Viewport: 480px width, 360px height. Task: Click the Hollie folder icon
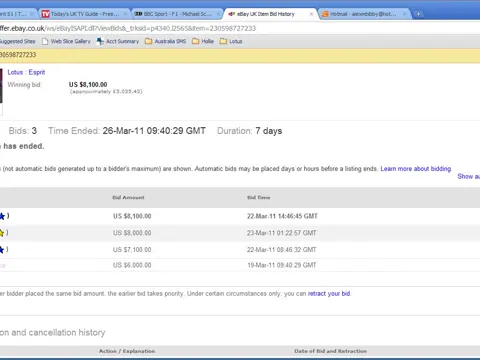(x=196, y=41)
